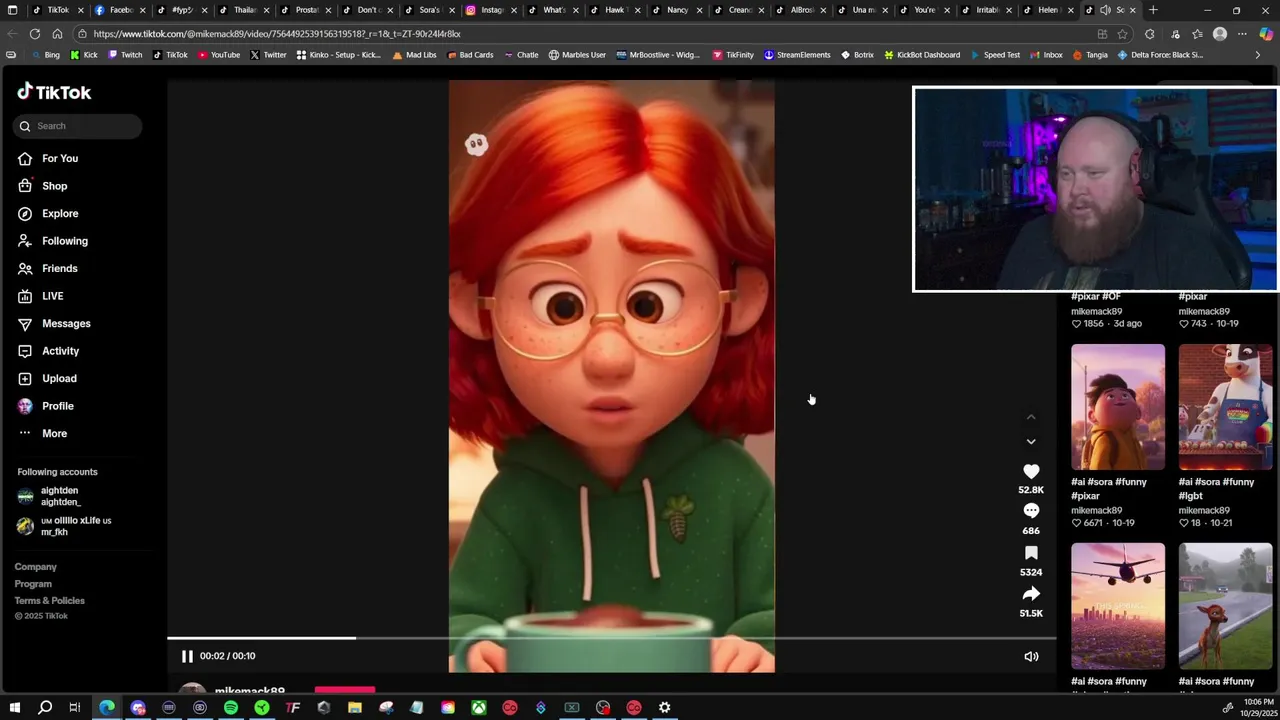The width and height of the screenshot is (1280, 720).
Task: Open the KickBot Dashboard bookmark
Action: 922,55
